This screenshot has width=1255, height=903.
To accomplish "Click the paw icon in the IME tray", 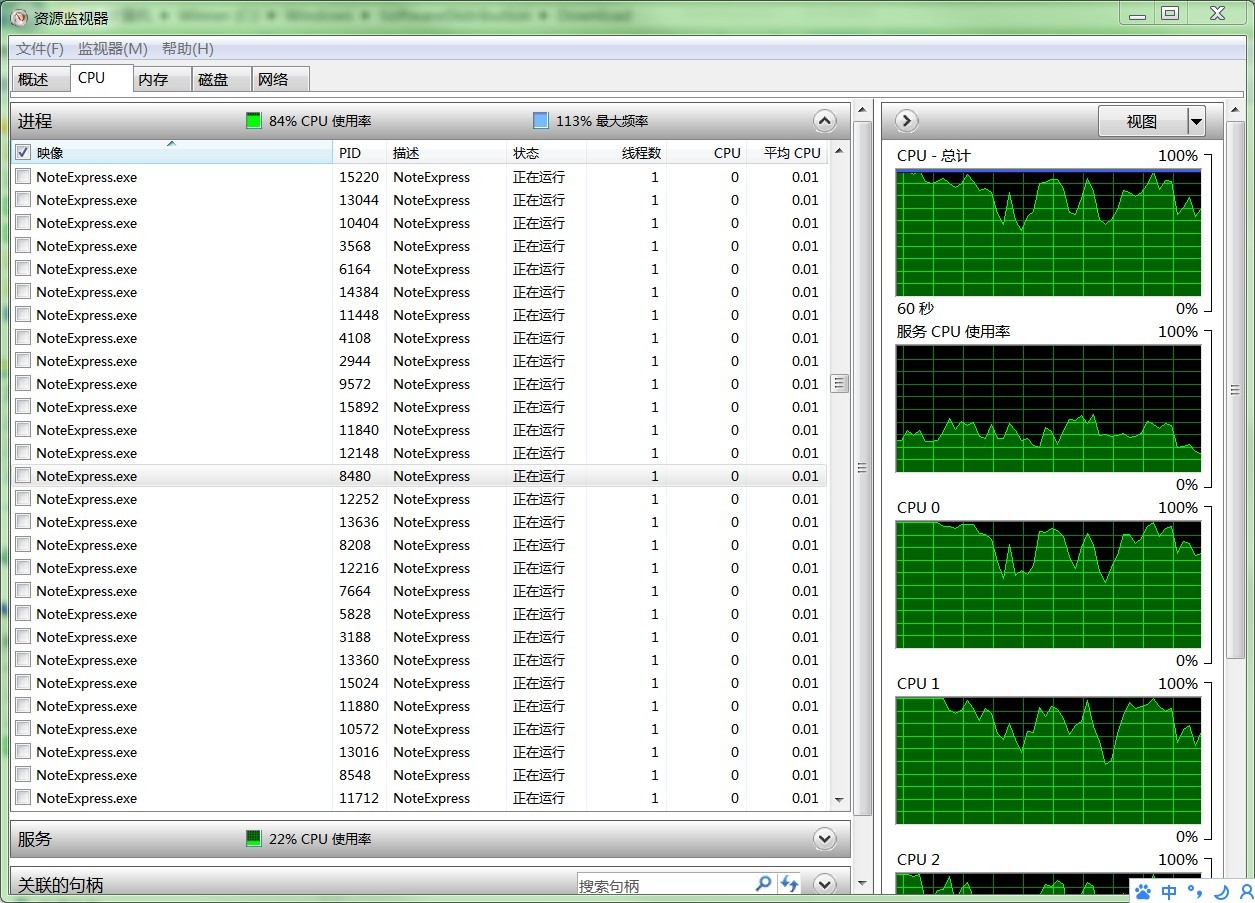I will click(1144, 891).
